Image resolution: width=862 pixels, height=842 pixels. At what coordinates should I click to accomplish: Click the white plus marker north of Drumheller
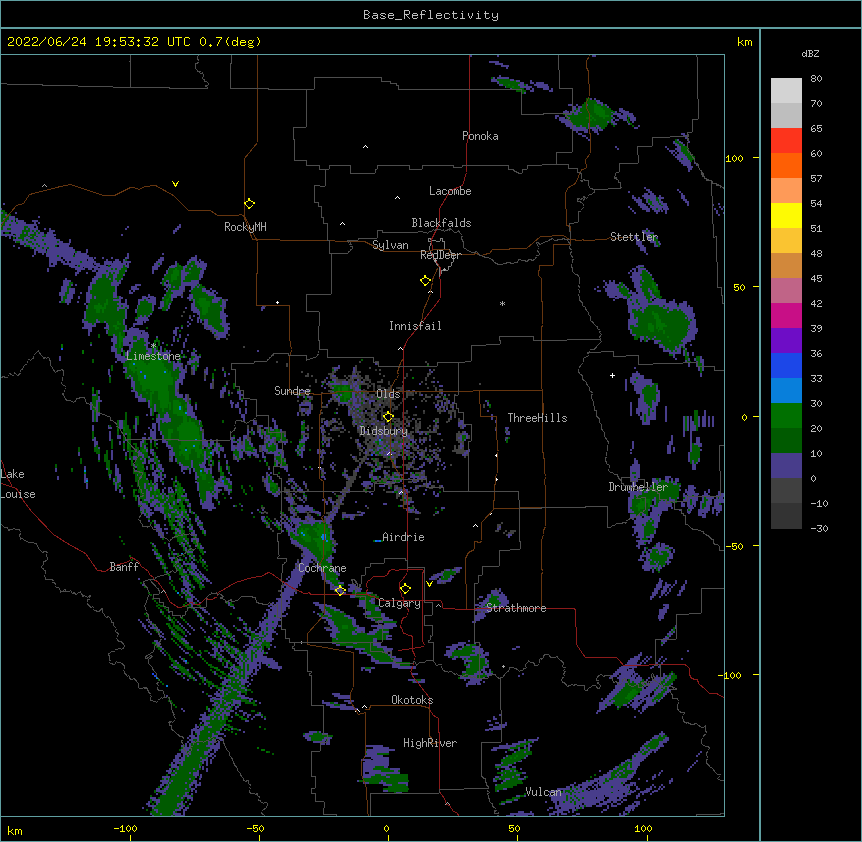[612, 375]
